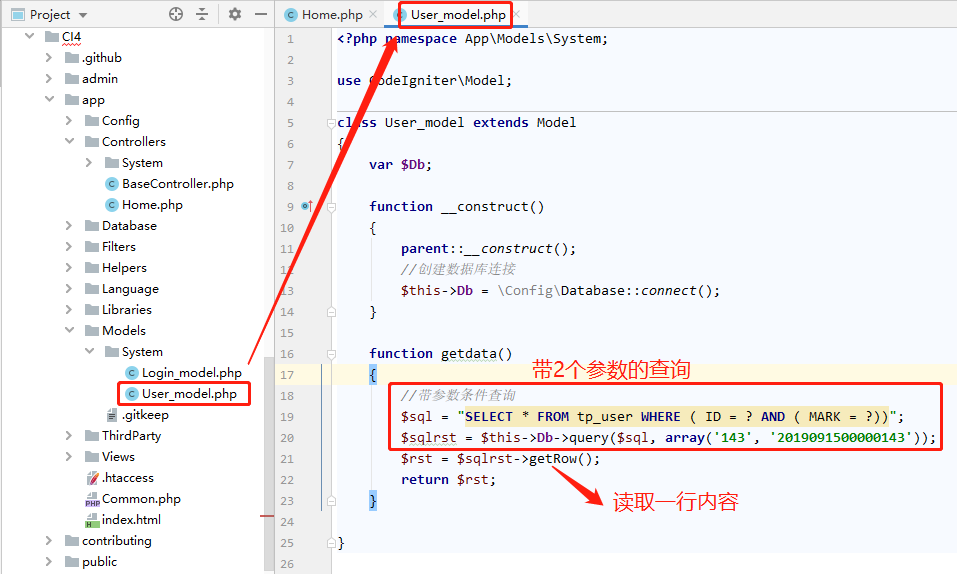Select the Config folder label

121,120
